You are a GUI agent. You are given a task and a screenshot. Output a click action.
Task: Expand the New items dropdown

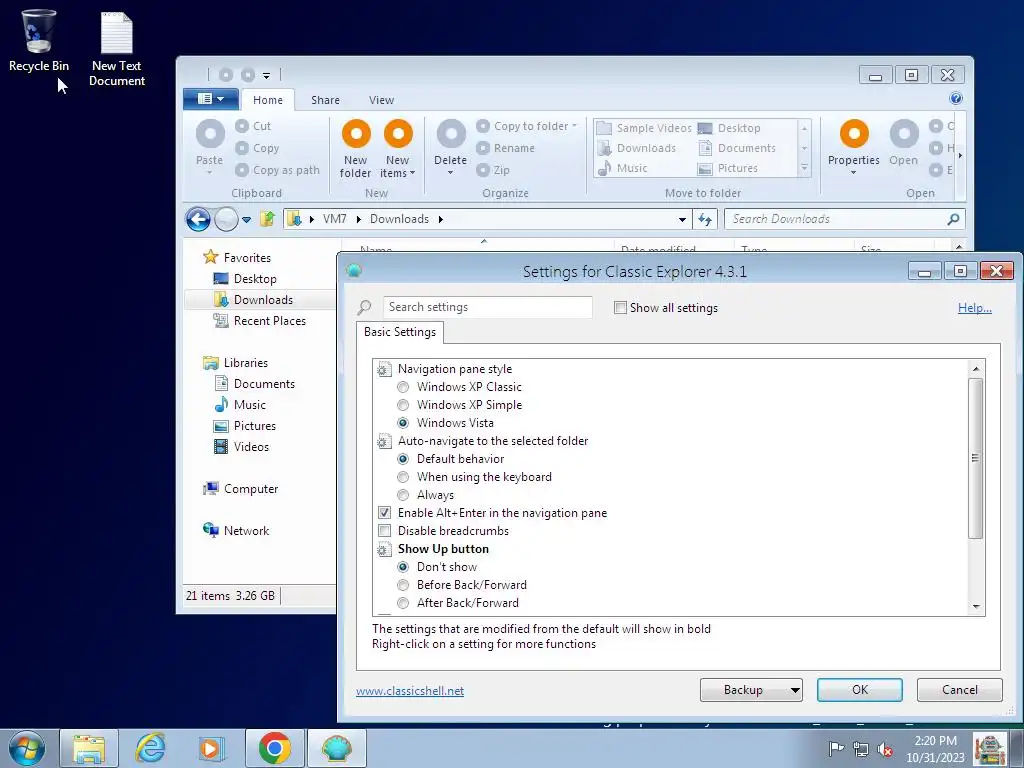pyautogui.click(x=412, y=174)
